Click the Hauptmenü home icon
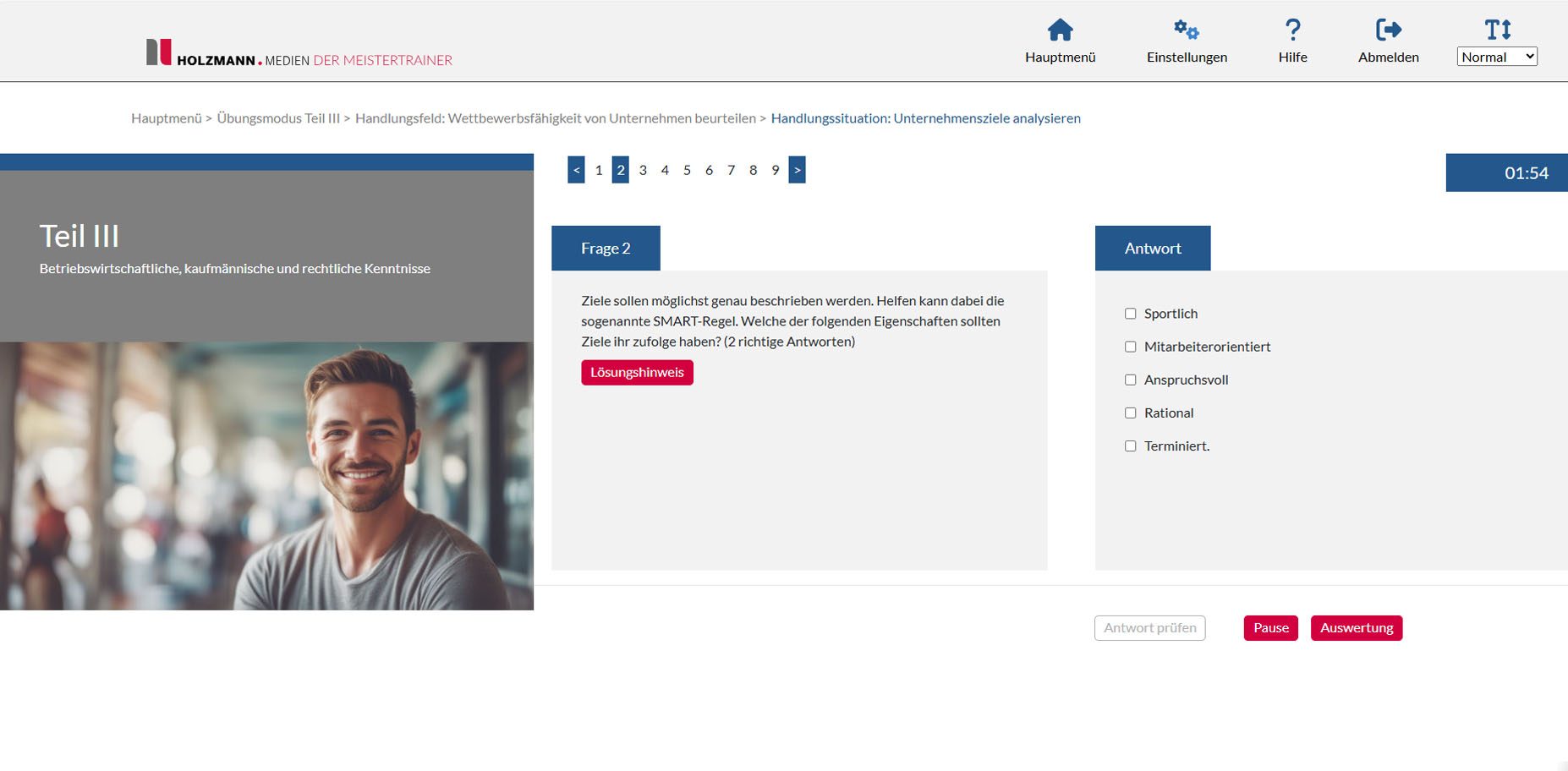Viewport: 1568px width, 771px height. [1060, 30]
